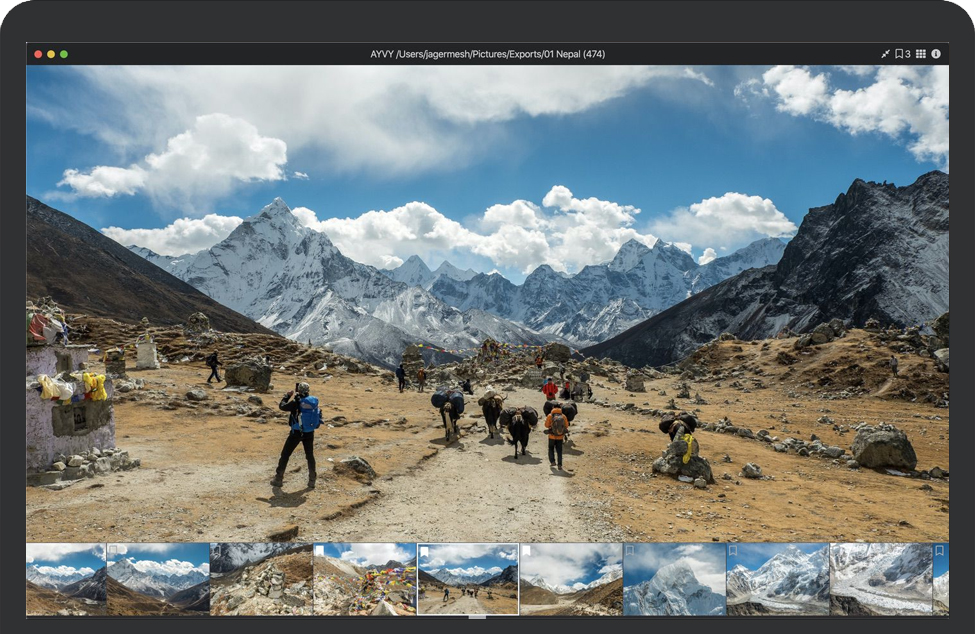Show image info with the info icon
Image resolution: width=975 pixels, height=634 pixels.
coord(936,54)
